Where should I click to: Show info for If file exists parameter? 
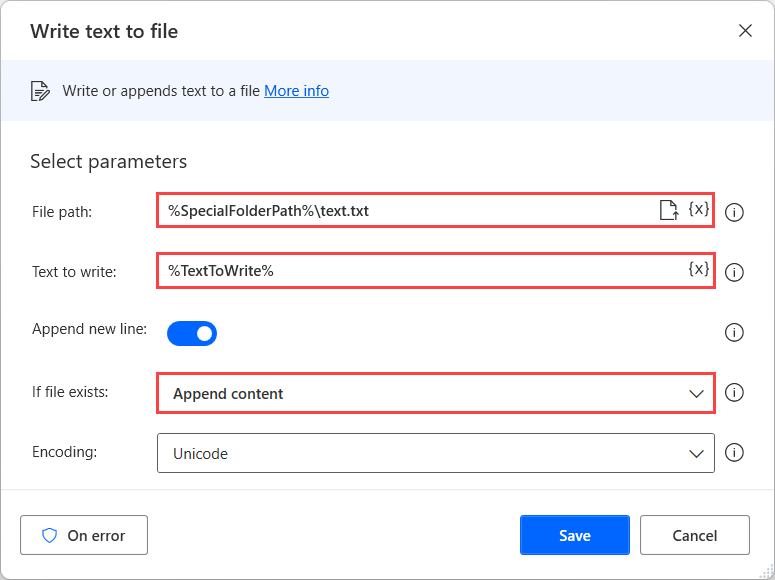pyautogui.click(x=734, y=393)
